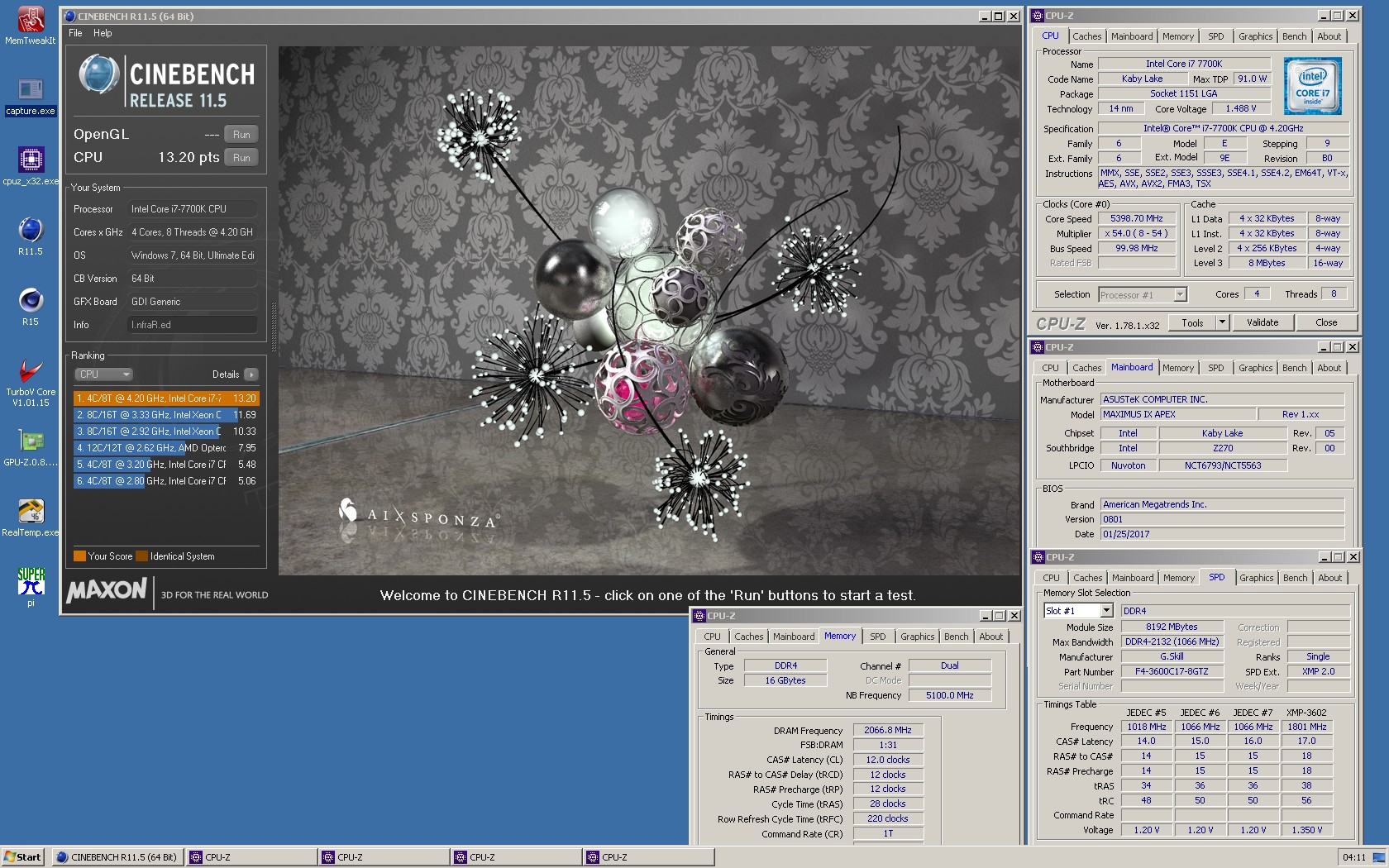The image size is (1389, 868).
Task: Click the Multiplier value x 54.0
Action: (x=1137, y=234)
